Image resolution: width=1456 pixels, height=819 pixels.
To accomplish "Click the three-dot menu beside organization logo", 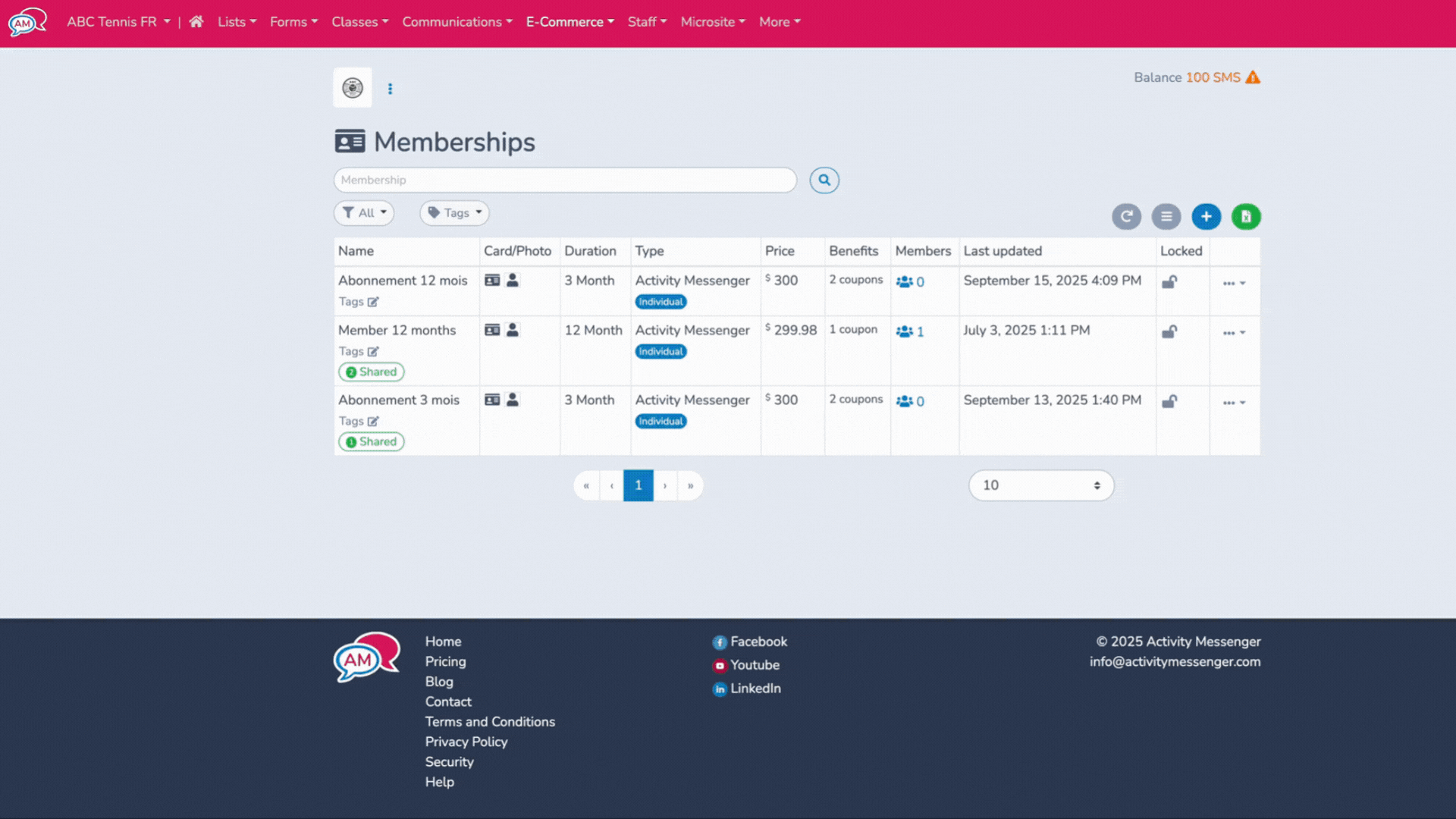I will [x=390, y=89].
